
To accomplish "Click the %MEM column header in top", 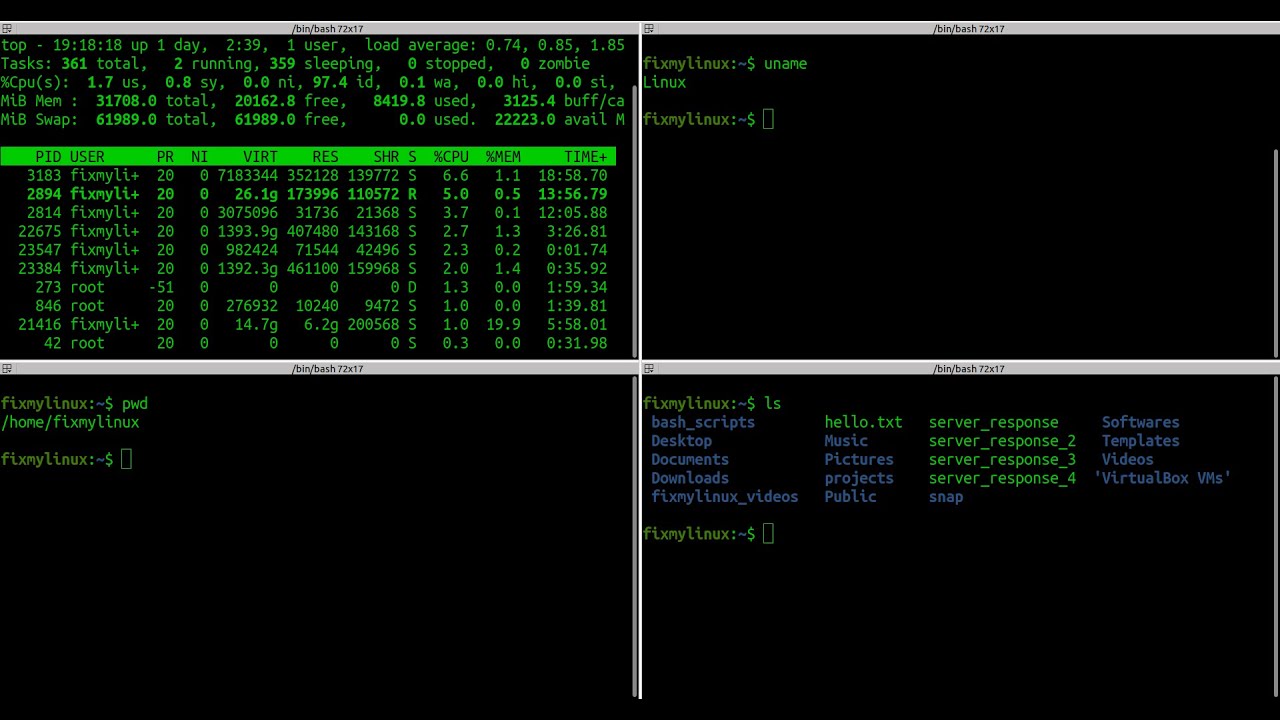I will pyautogui.click(x=503, y=157).
